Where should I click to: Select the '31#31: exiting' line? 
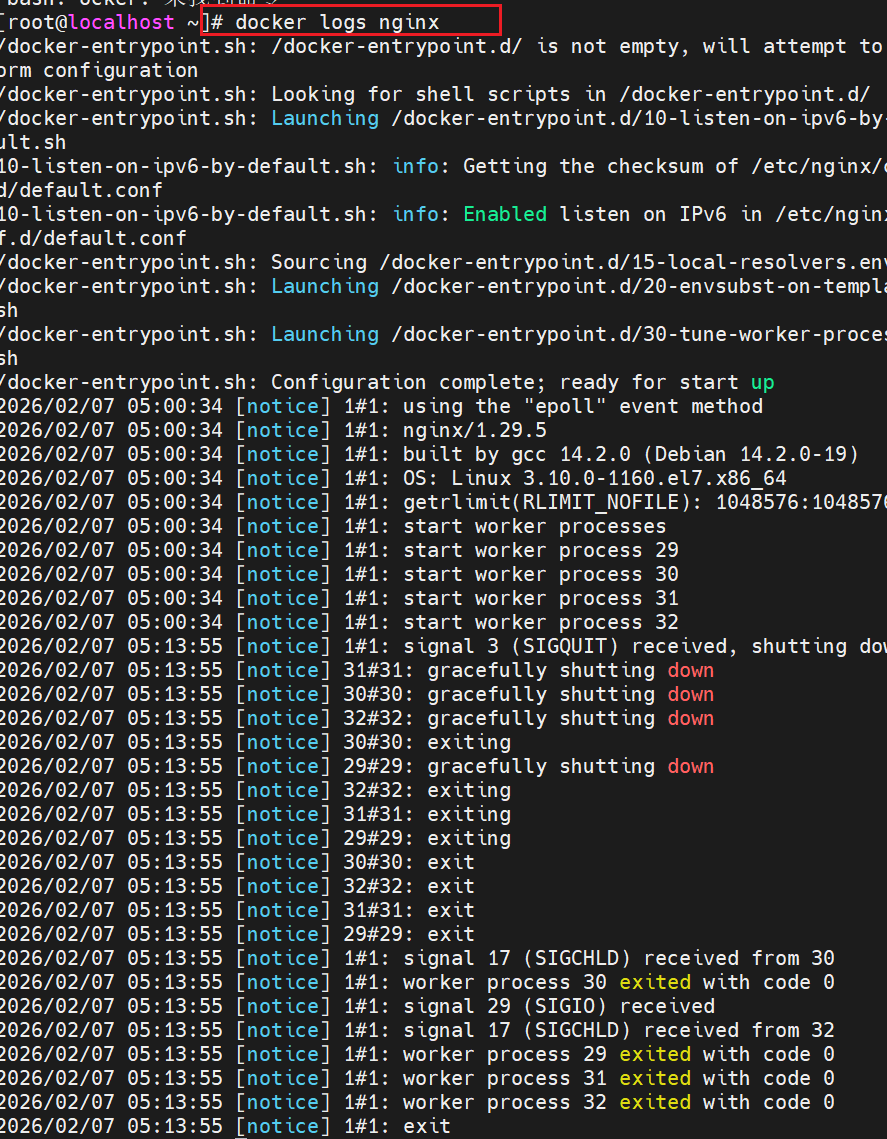tap(256, 814)
